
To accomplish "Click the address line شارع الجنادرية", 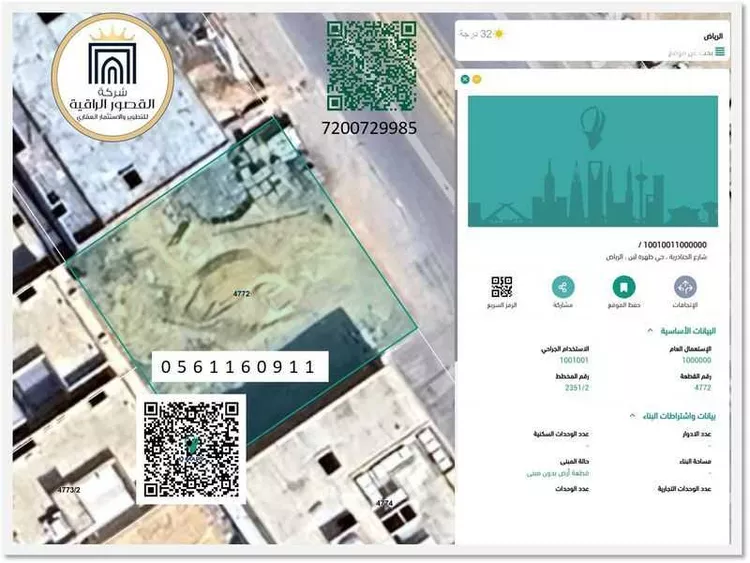I will [x=657, y=257].
